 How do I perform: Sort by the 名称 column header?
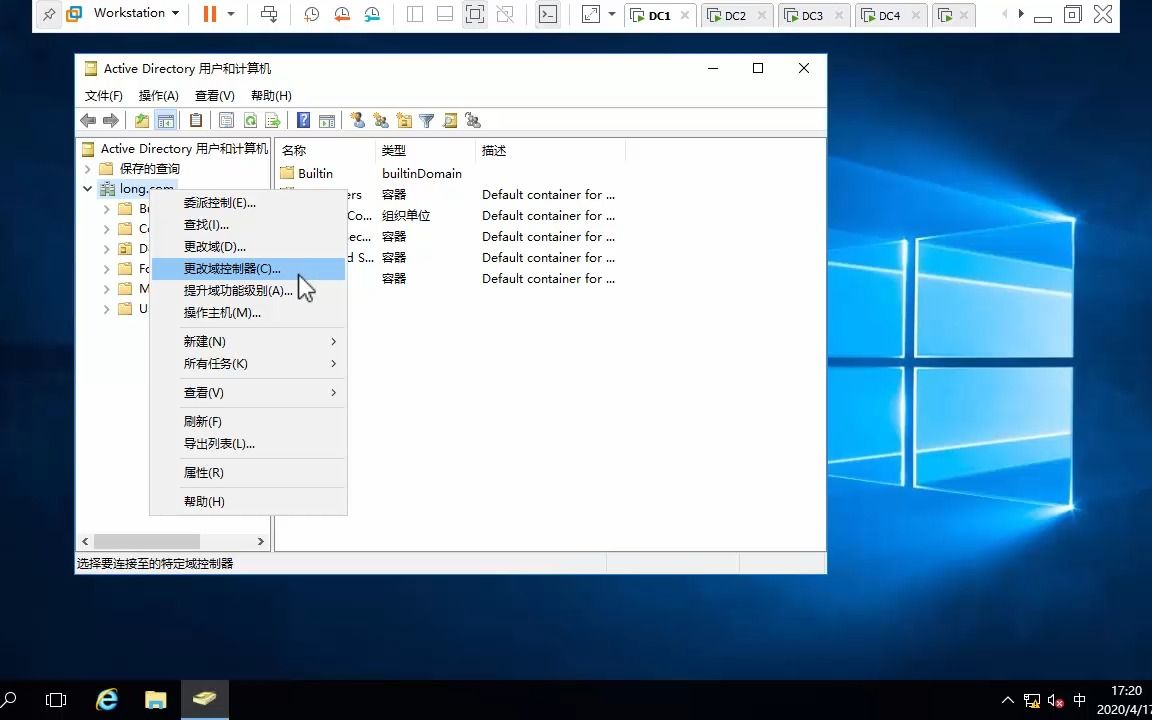point(325,151)
